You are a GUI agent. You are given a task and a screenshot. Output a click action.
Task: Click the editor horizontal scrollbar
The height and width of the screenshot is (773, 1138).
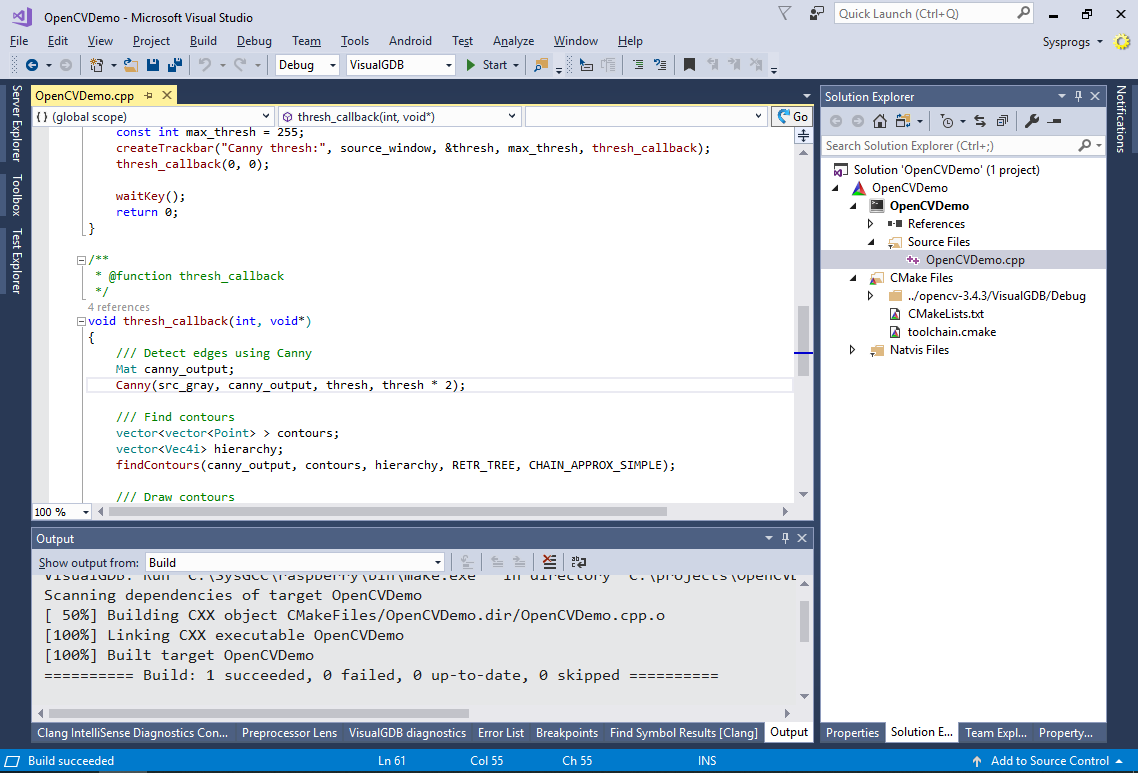386,512
